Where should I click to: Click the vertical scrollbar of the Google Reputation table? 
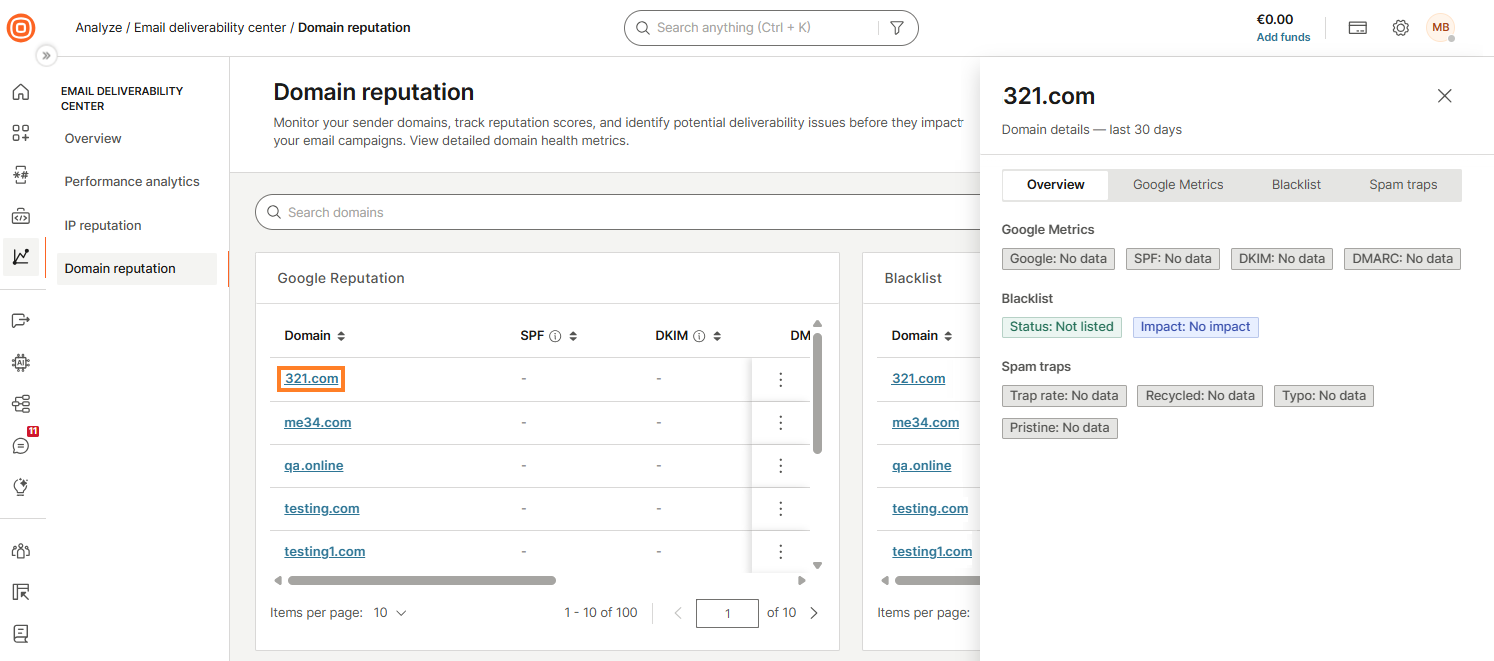[x=817, y=393]
